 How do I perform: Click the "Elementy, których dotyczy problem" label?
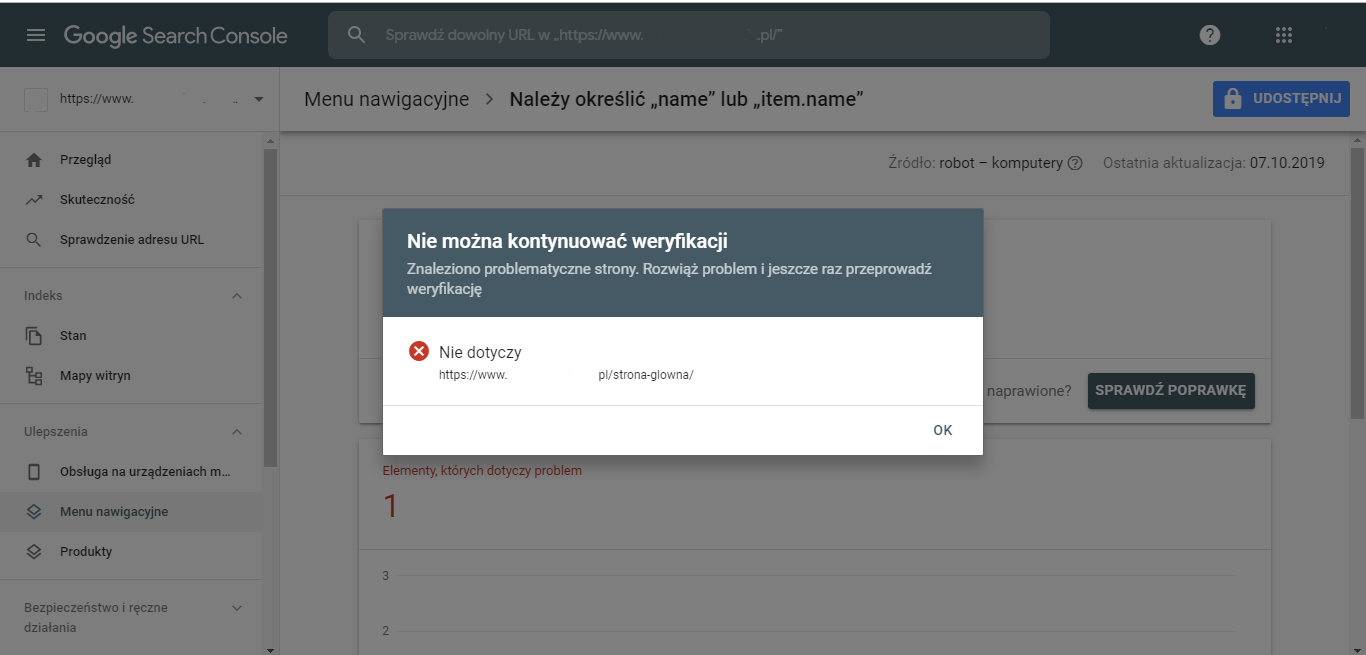coord(482,471)
